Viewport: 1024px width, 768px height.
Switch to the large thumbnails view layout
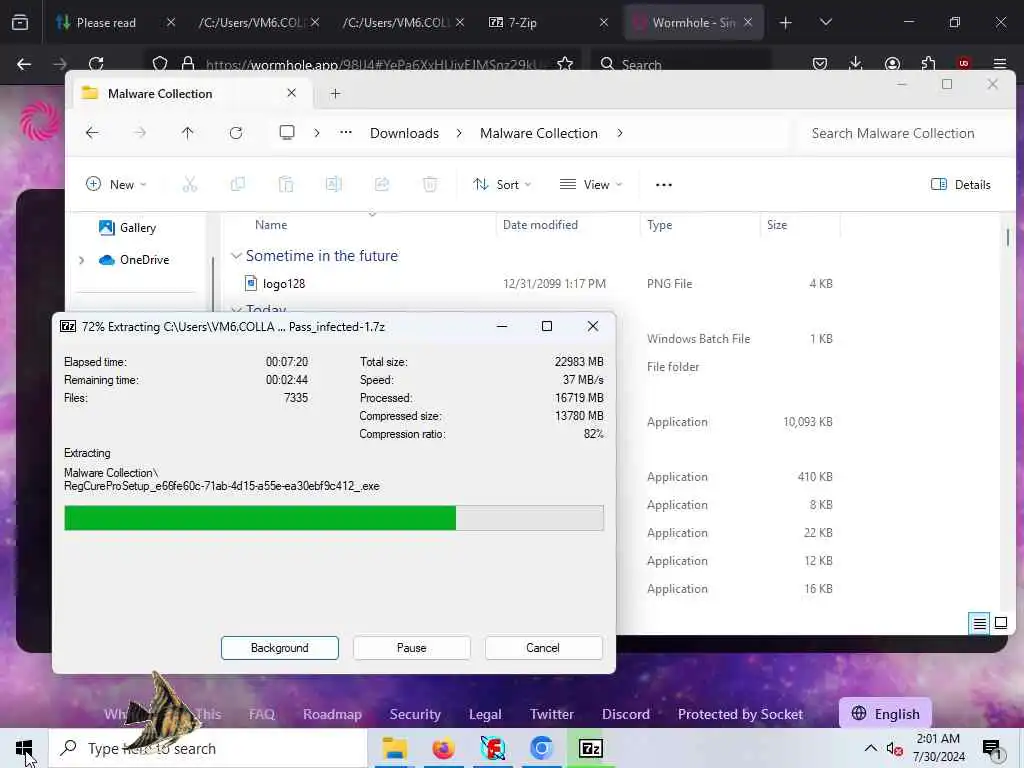[1000, 624]
